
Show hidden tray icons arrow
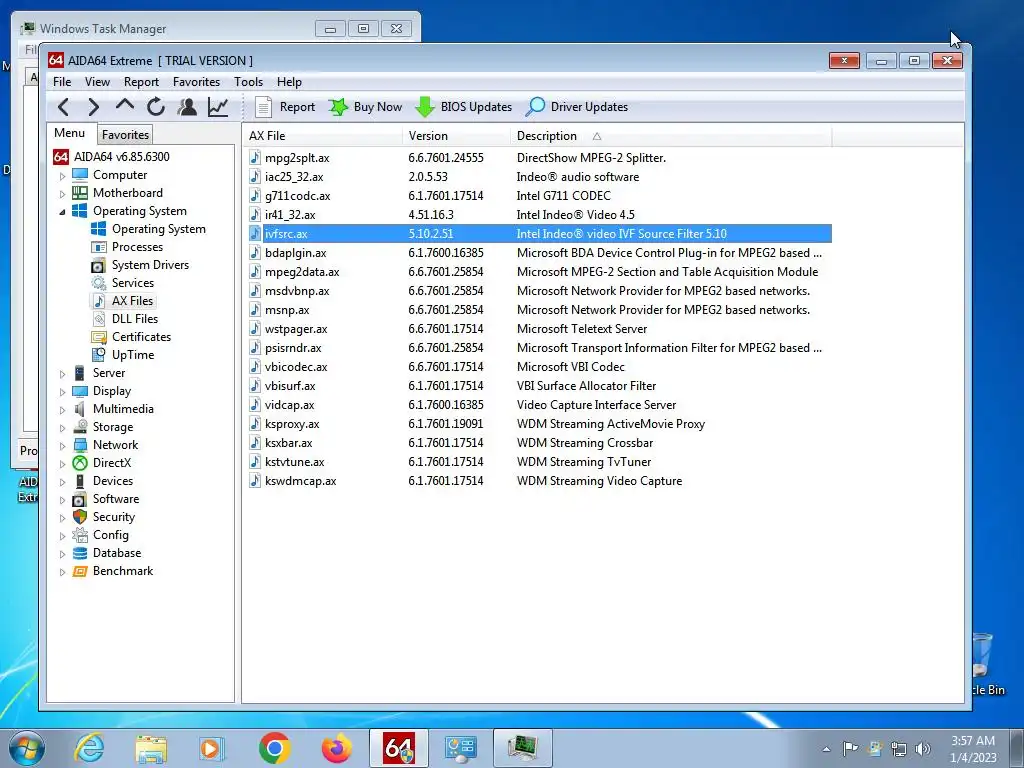pos(826,749)
